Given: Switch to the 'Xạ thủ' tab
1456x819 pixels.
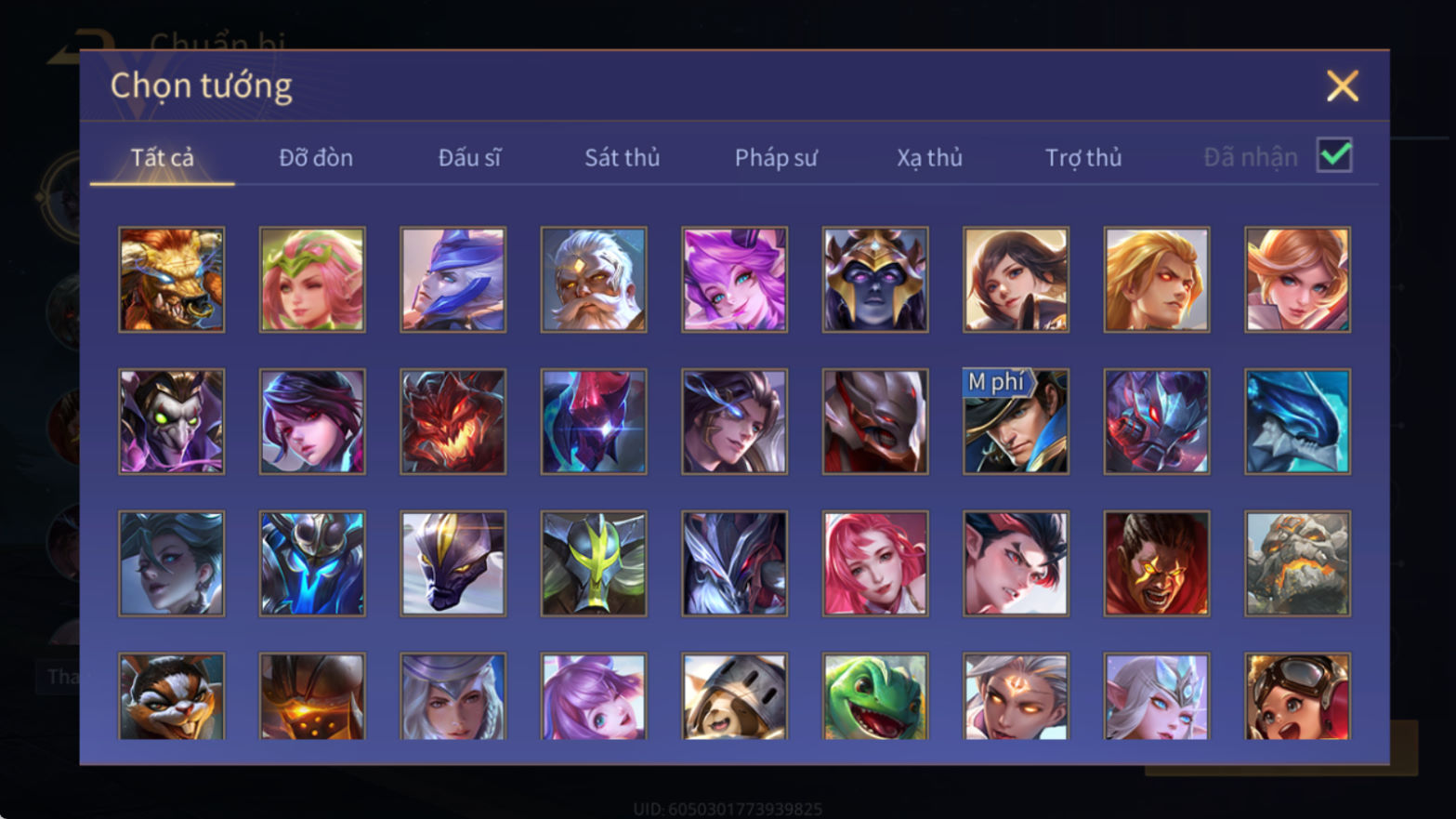Looking at the screenshot, I should (x=929, y=157).
